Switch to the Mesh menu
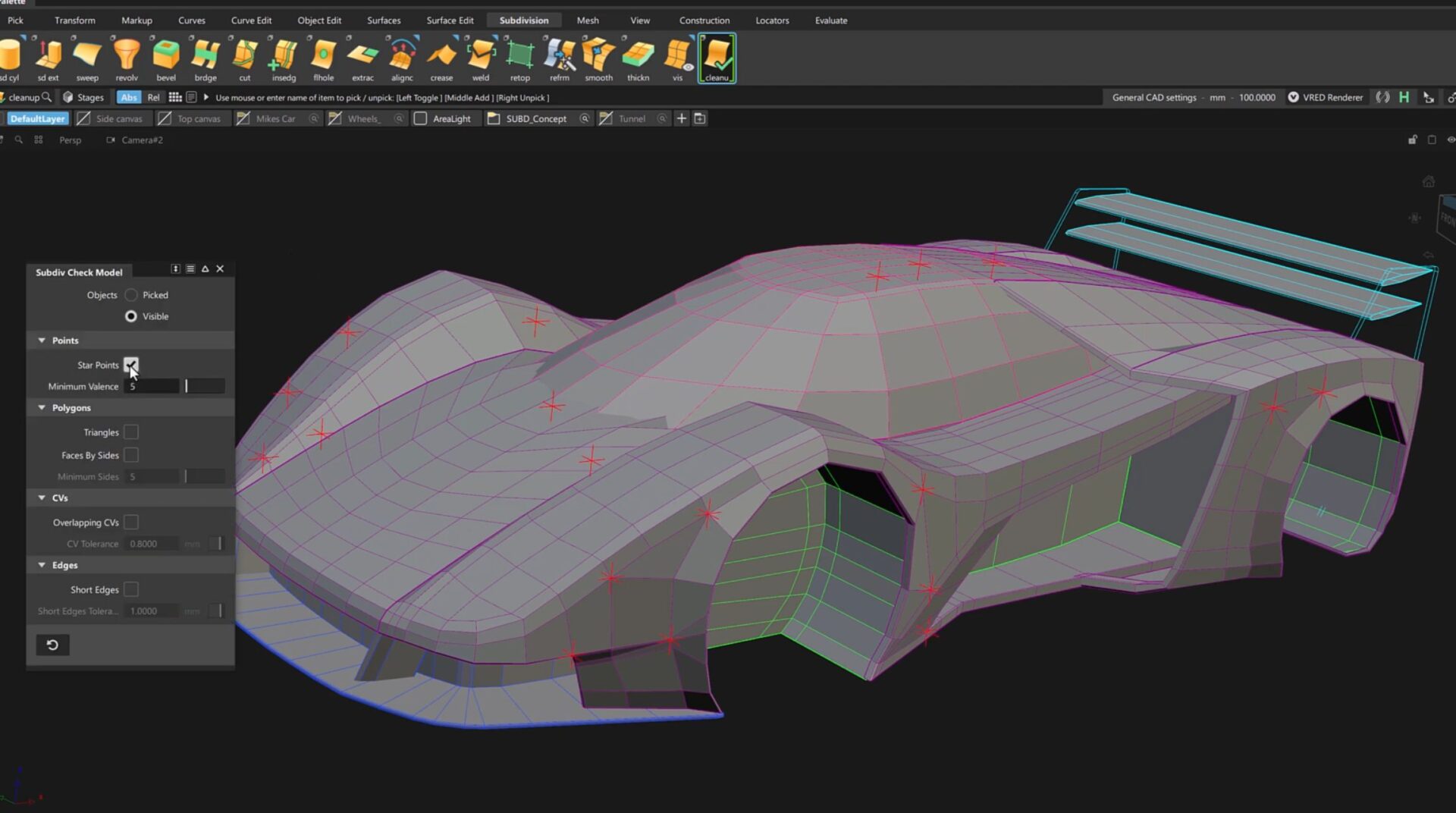This screenshot has width=1456, height=813. pyautogui.click(x=588, y=20)
